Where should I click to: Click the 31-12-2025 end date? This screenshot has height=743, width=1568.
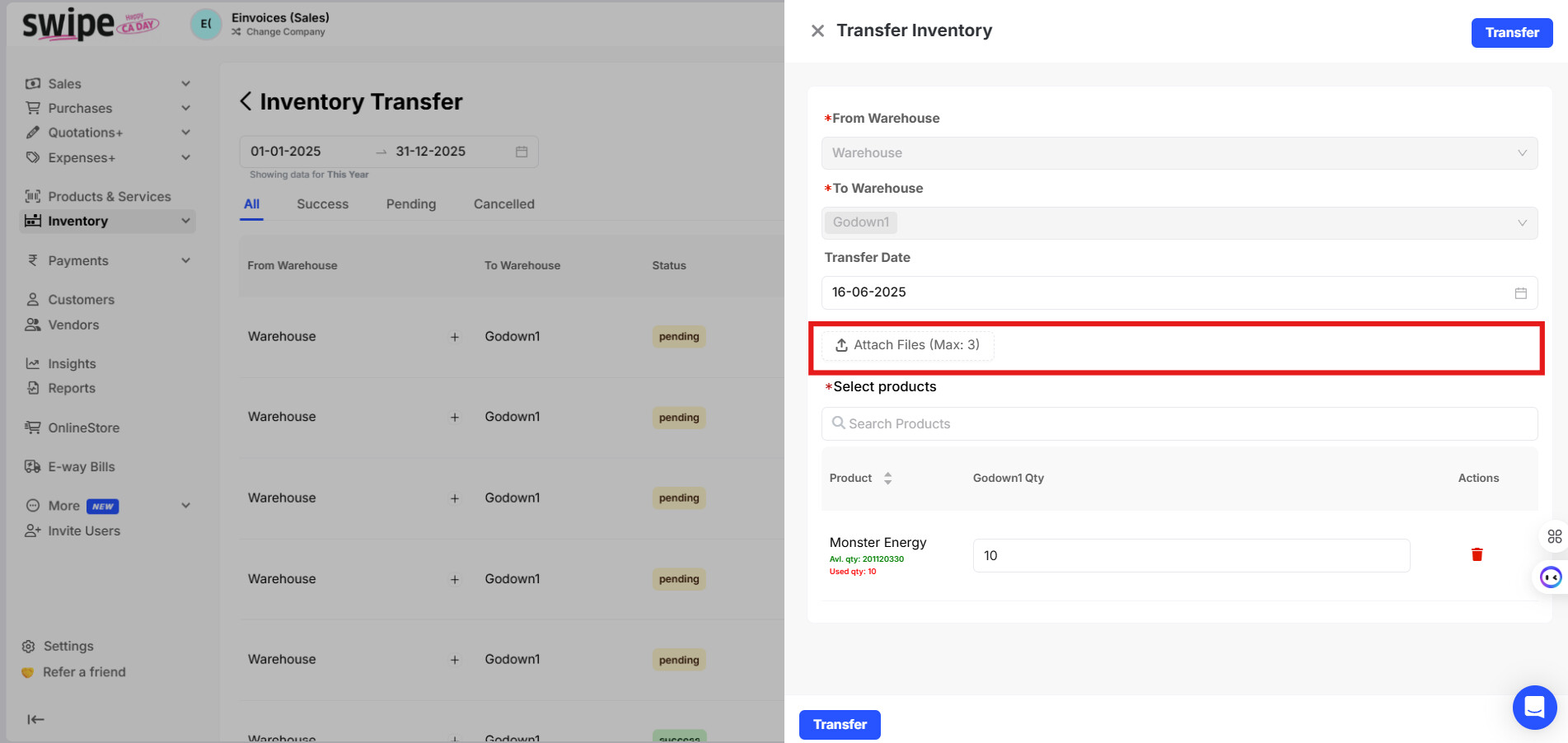pos(430,152)
